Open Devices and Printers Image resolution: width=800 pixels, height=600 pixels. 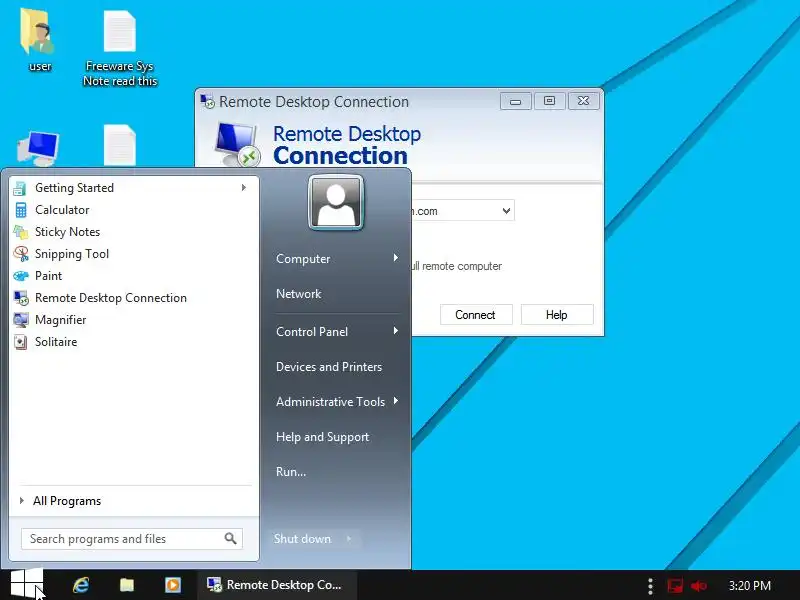[329, 367]
